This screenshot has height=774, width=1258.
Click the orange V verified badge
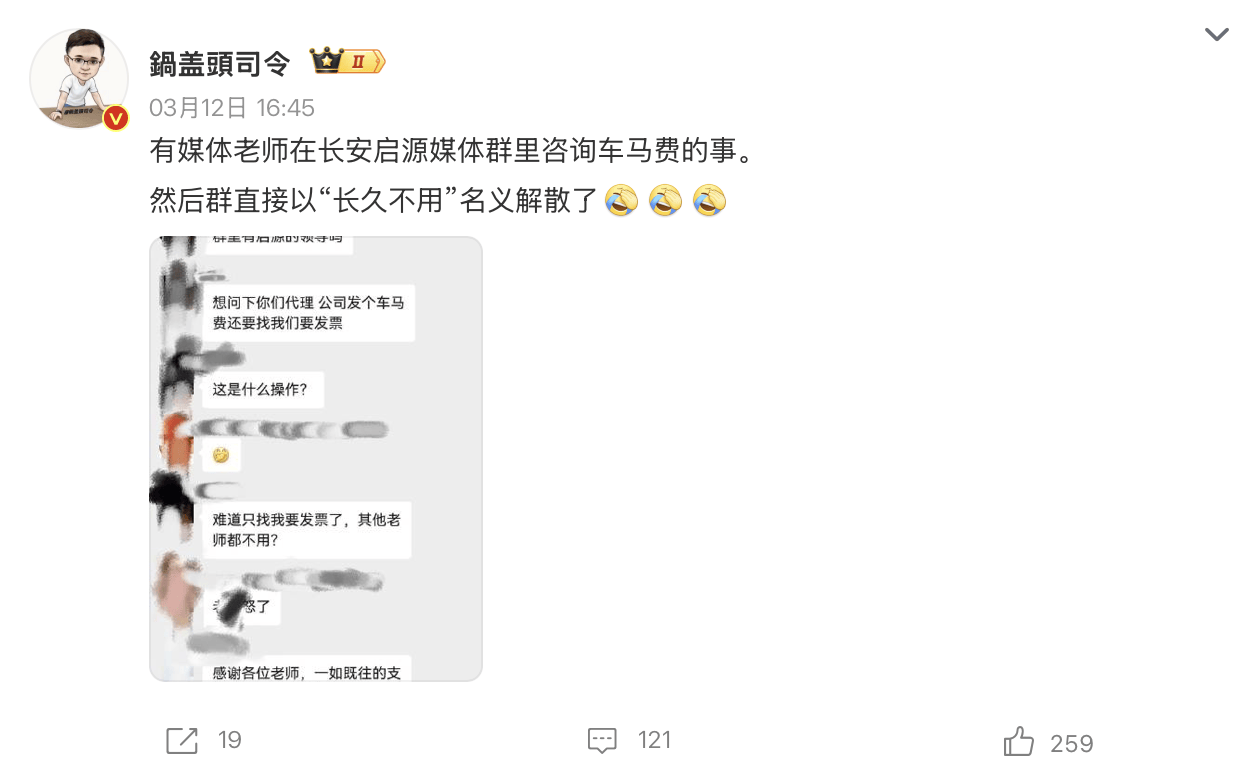point(116,118)
